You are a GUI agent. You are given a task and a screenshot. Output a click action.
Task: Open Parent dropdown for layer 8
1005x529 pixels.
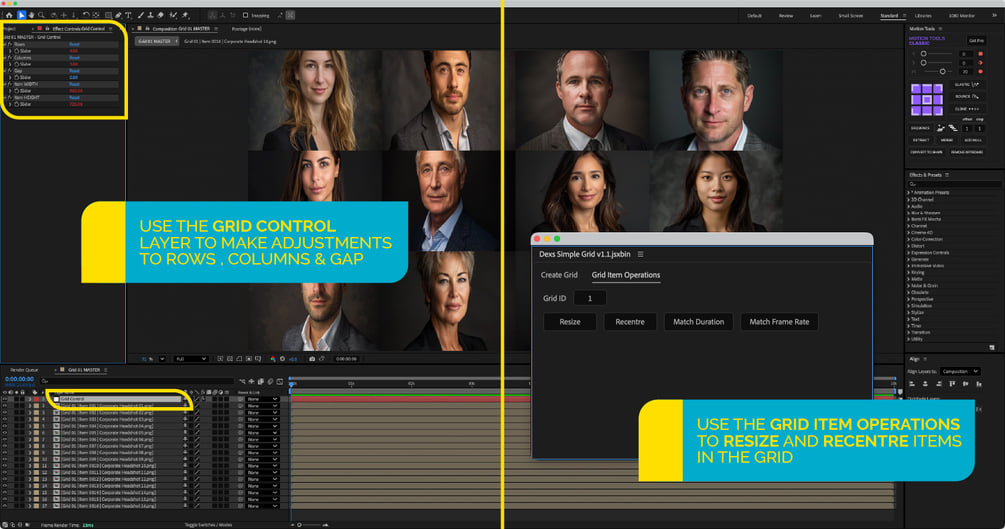coord(262,446)
